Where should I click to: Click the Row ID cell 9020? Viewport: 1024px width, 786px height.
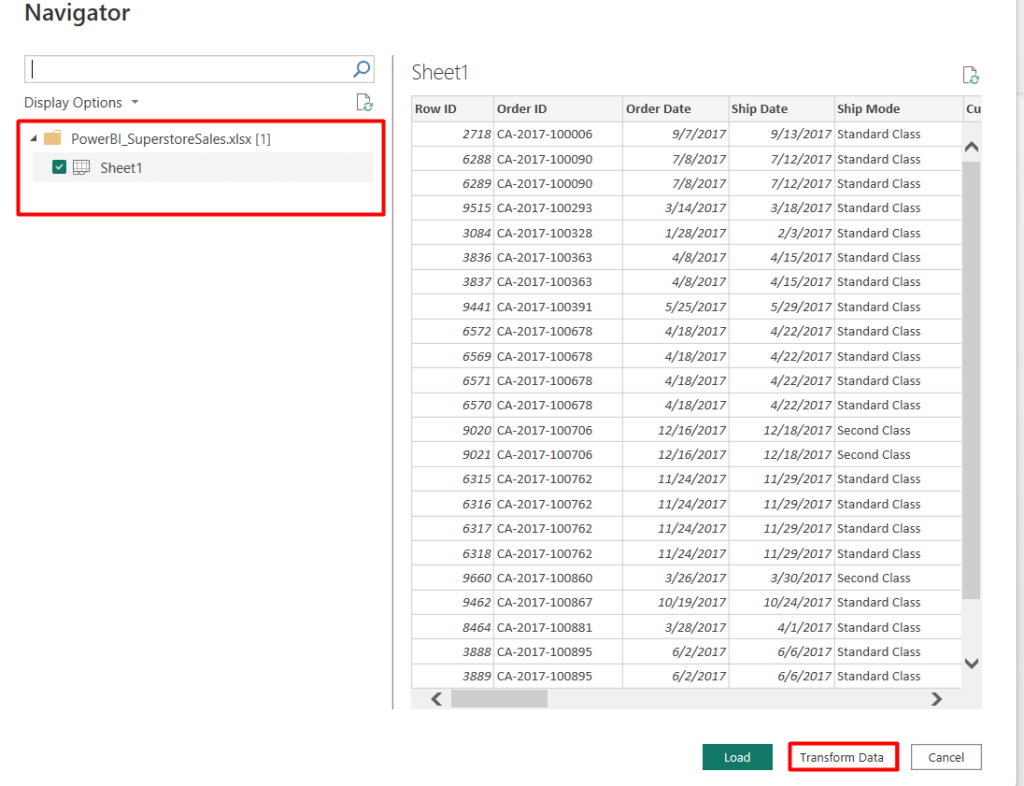452,430
